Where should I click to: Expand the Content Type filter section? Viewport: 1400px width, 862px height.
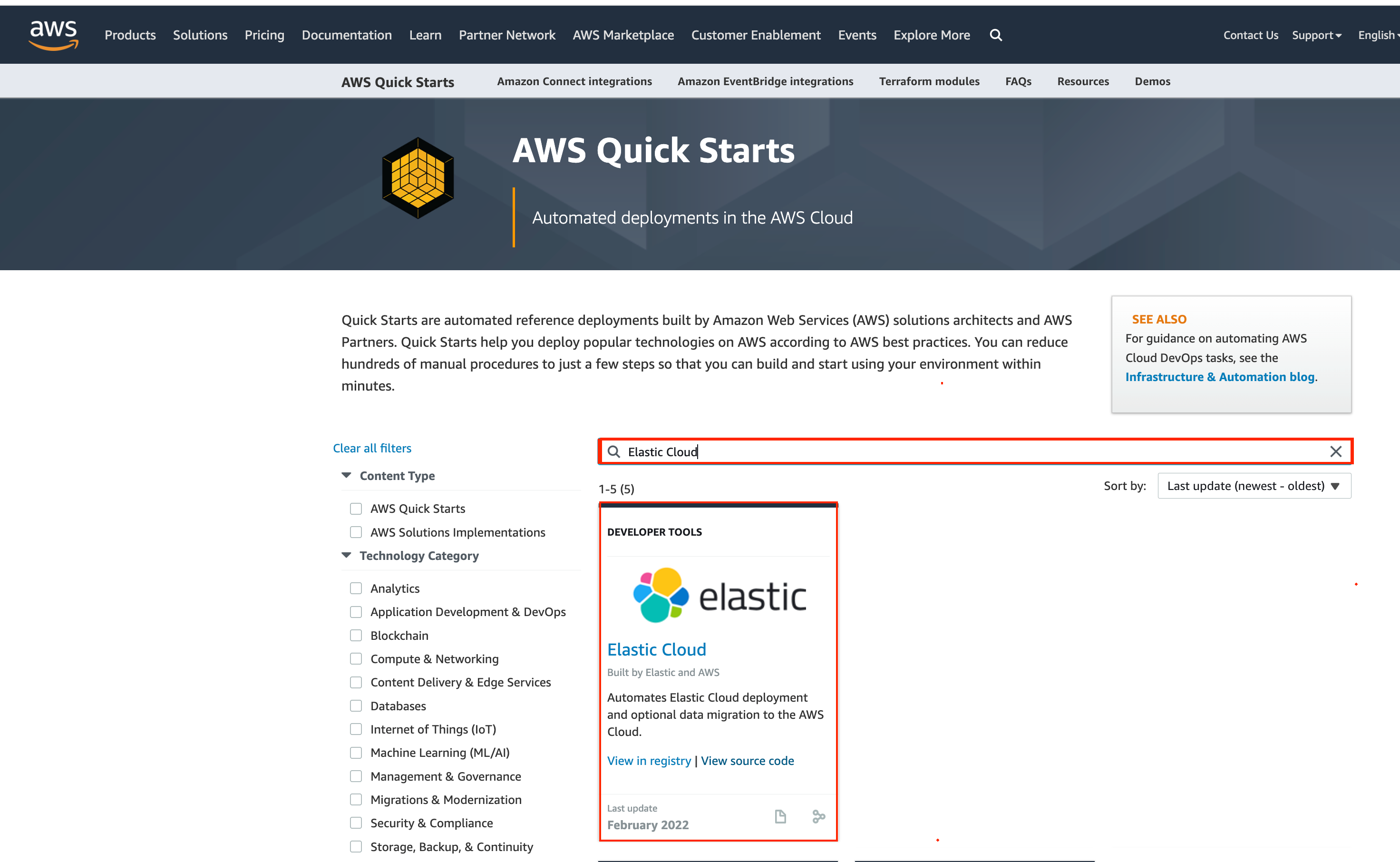pos(347,475)
